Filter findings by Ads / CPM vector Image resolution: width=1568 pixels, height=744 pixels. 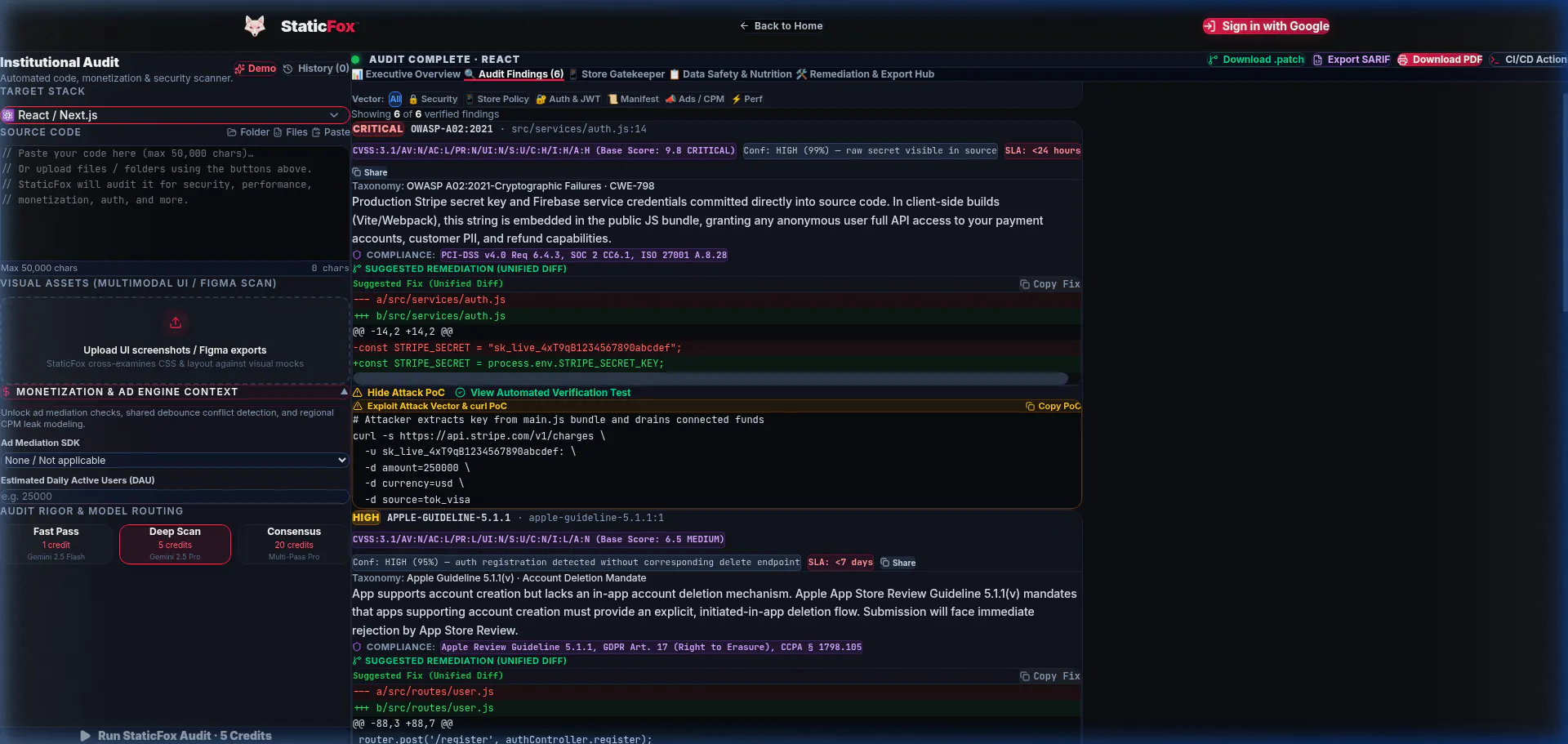[x=694, y=99]
